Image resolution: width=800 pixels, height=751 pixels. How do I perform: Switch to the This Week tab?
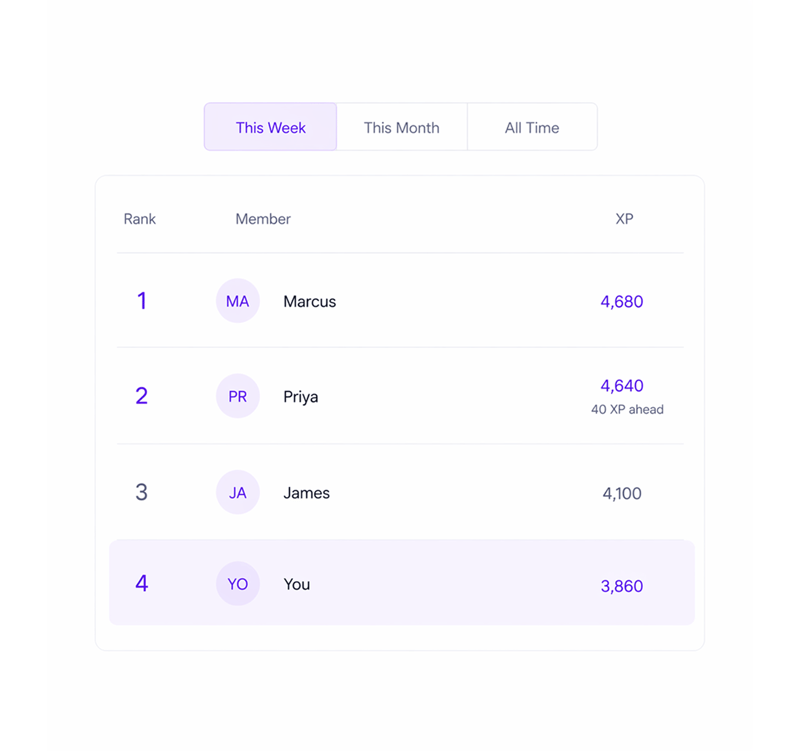[270, 127]
